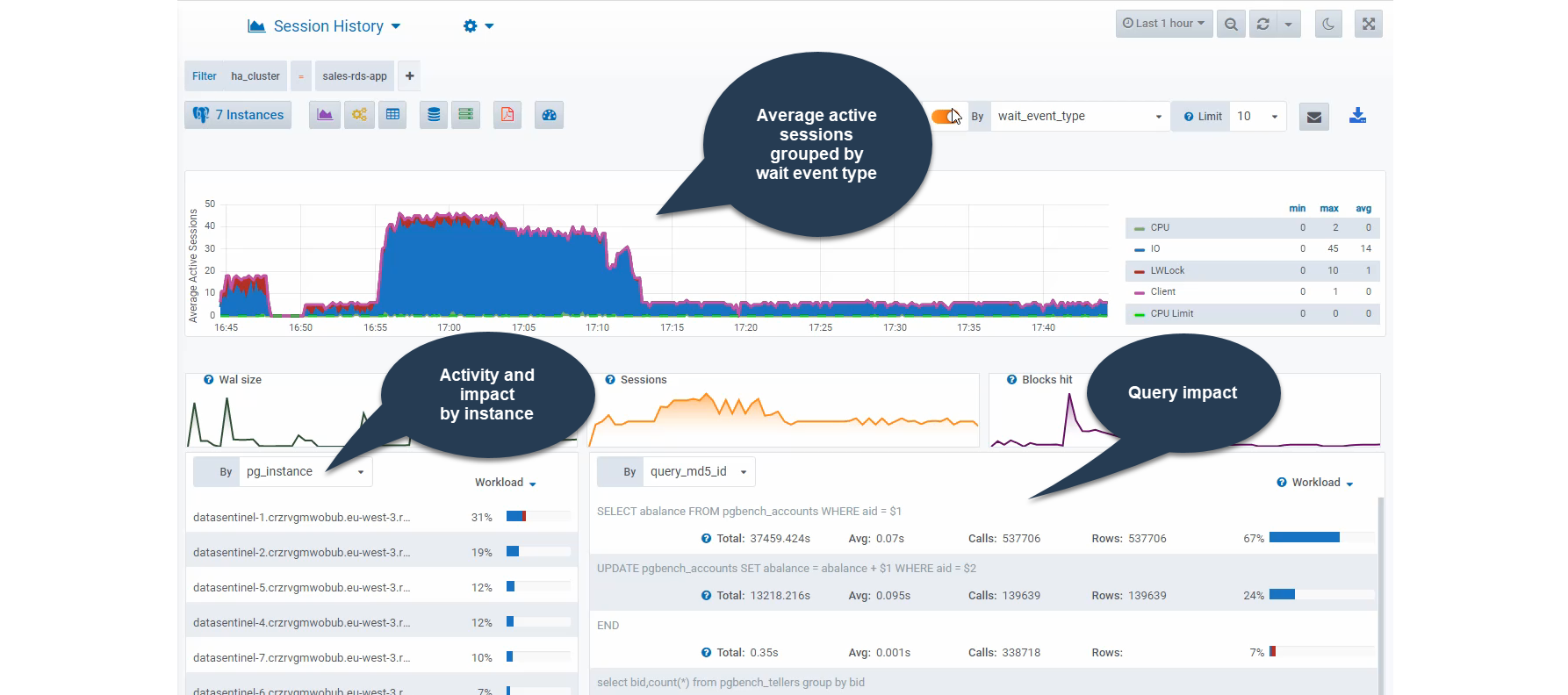
Task: Click the blue database stack icon
Action: click(x=434, y=115)
